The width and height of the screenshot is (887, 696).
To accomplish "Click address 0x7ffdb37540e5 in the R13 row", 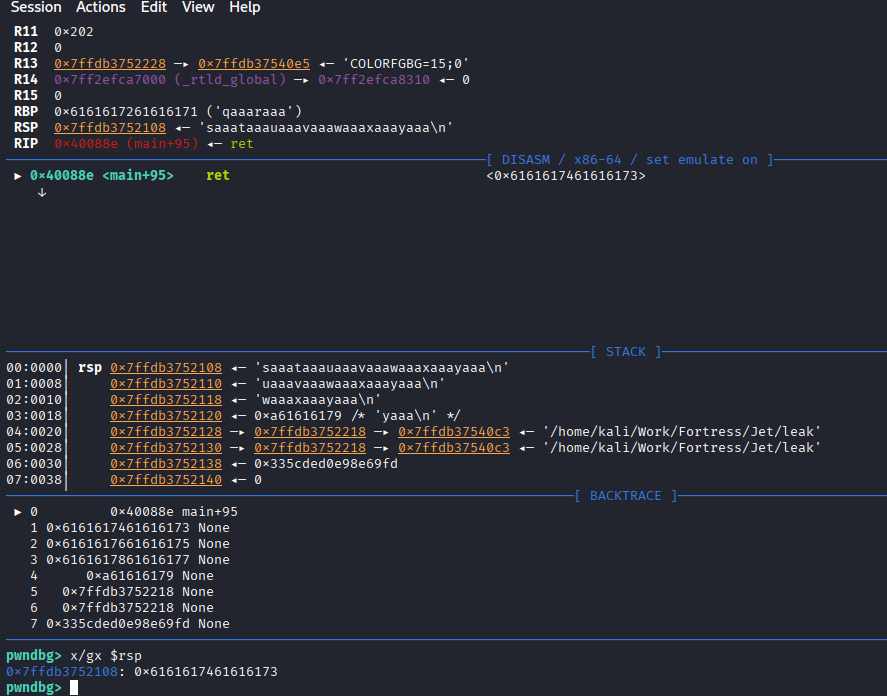I will [254, 63].
